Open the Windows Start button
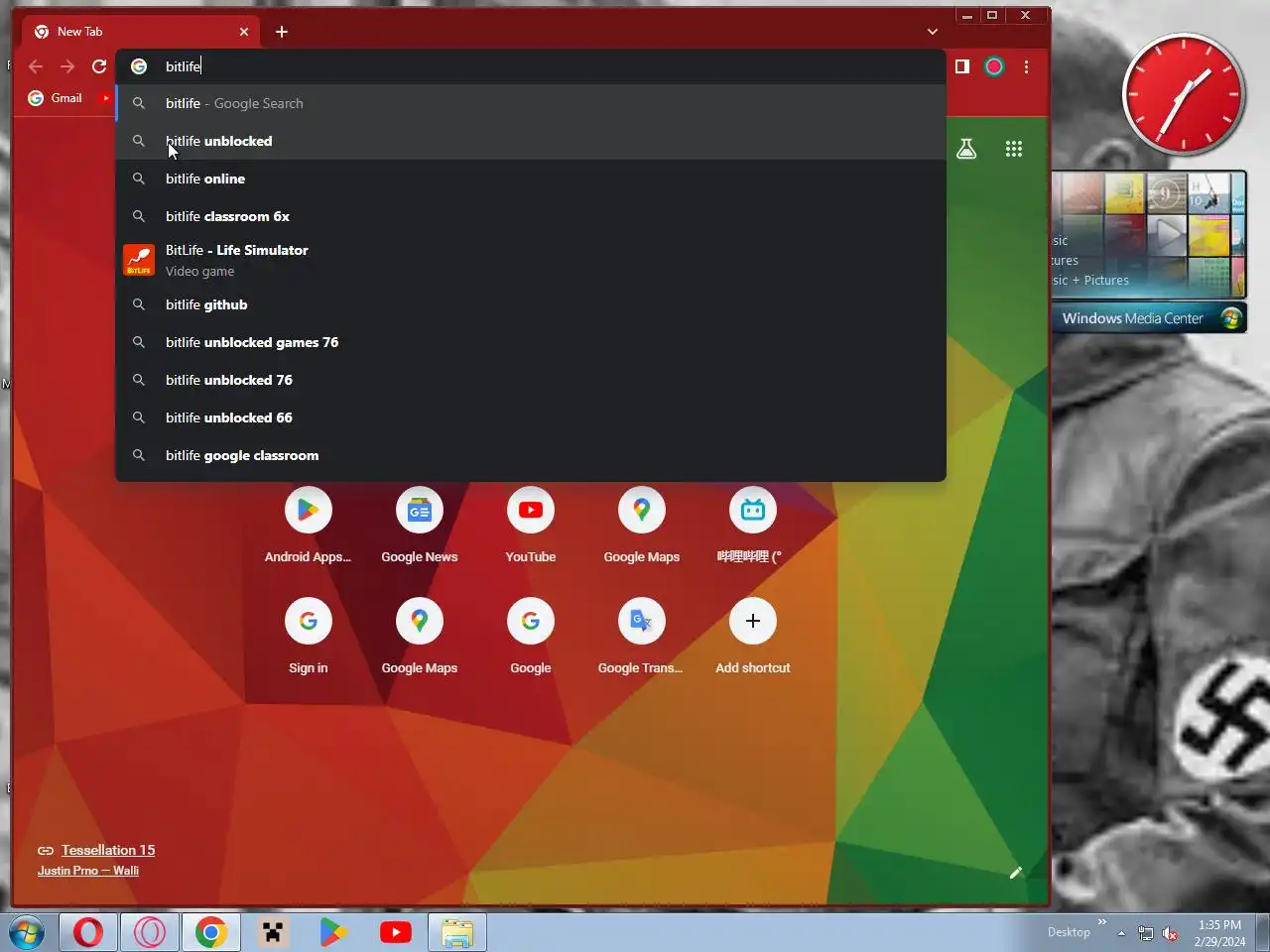 [x=27, y=933]
